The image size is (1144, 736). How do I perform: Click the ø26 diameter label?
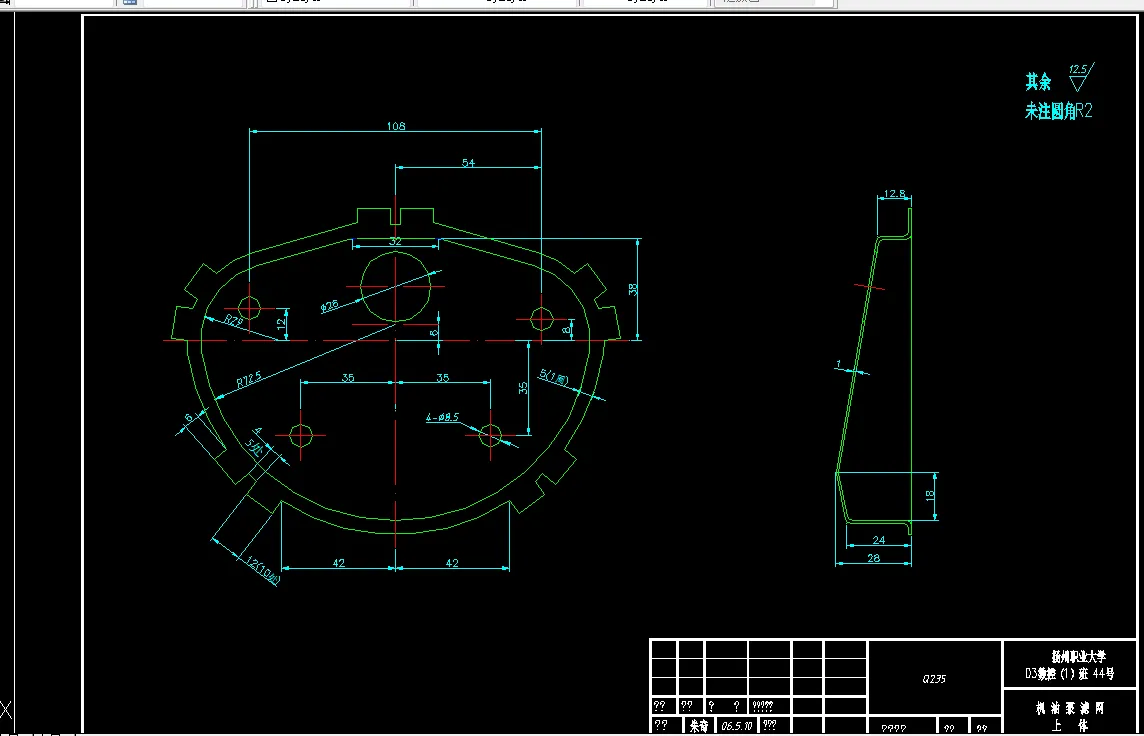click(x=330, y=305)
